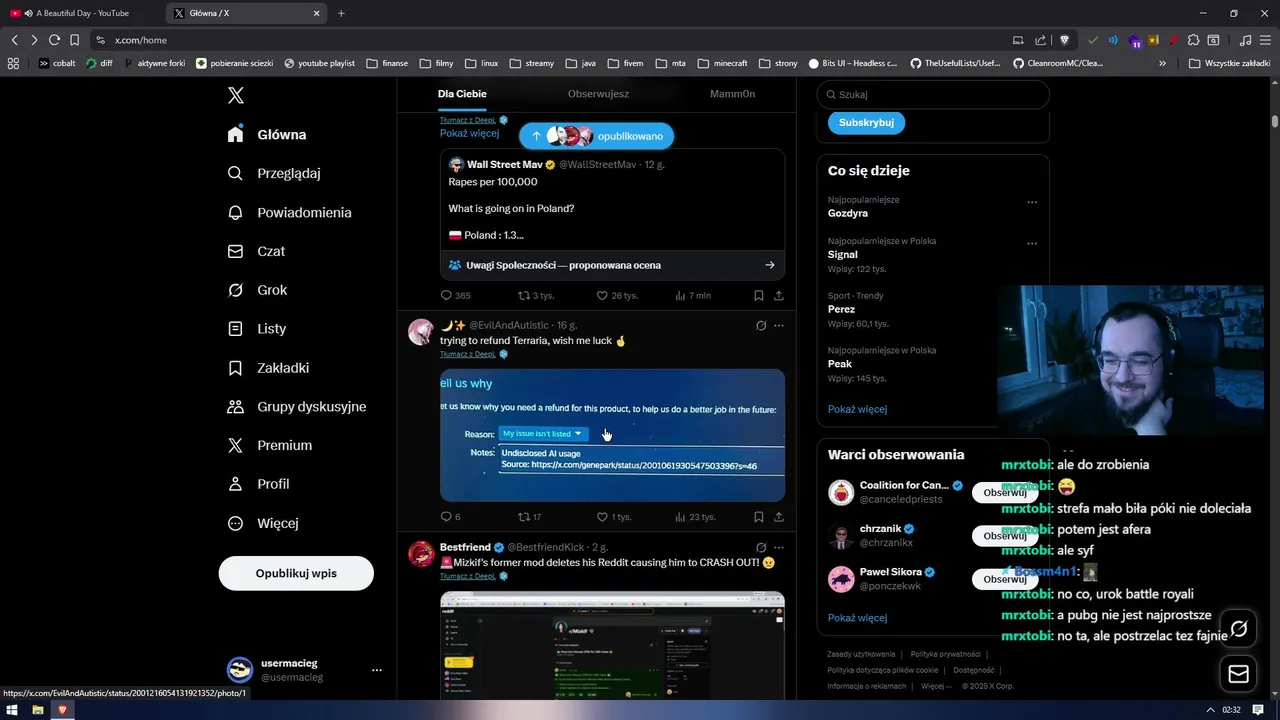Show more suggested accounts Pokaż więcej

click(857, 618)
